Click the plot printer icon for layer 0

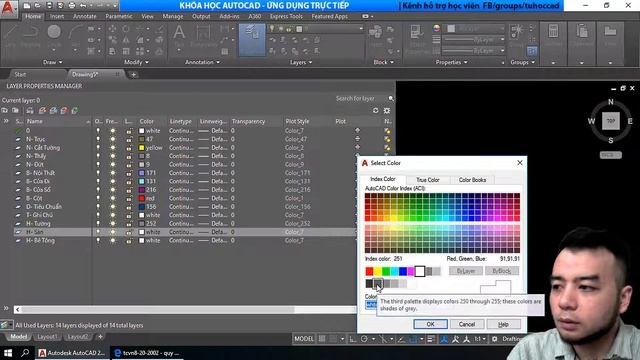point(358,131)
